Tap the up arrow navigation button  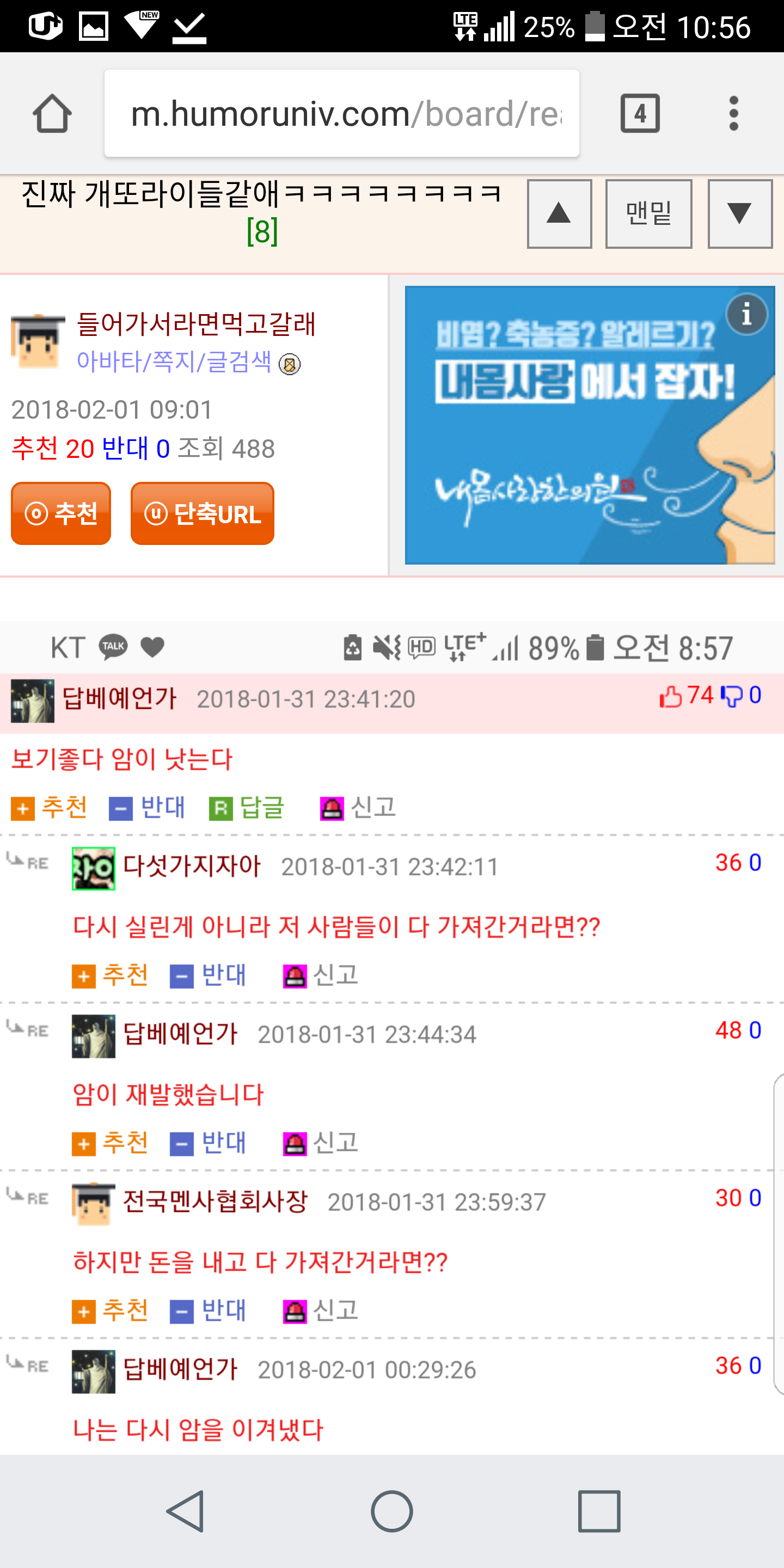[x=559, y=213]
